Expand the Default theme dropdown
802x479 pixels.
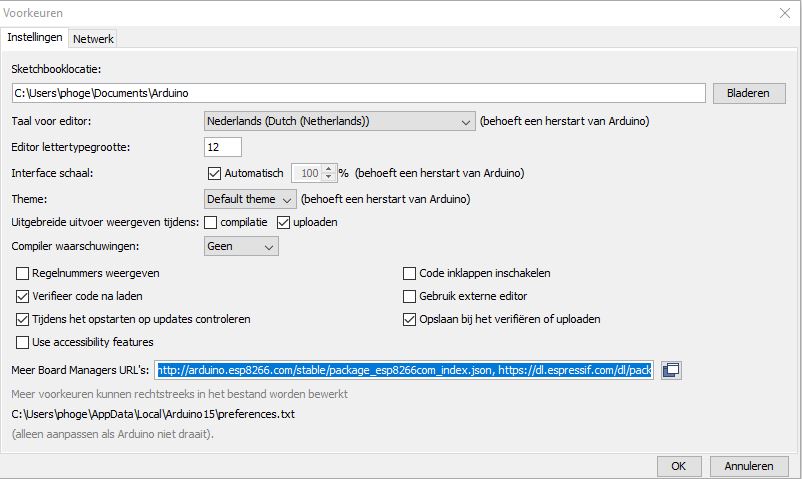pos(250,199)
